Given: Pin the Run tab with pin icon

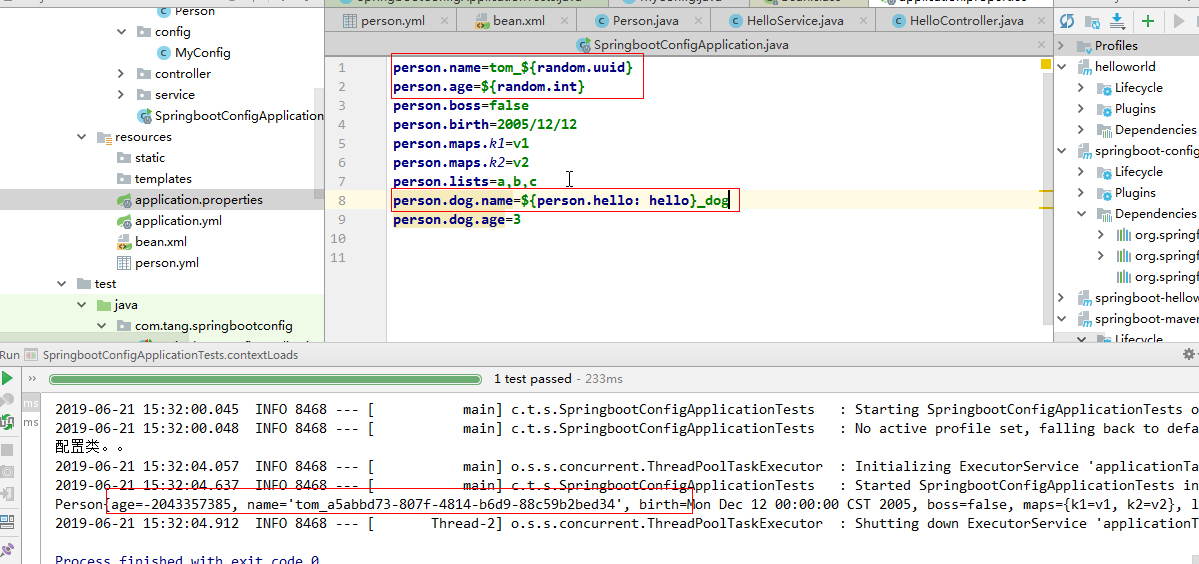Looking at the screenshot, I should 7,549.
